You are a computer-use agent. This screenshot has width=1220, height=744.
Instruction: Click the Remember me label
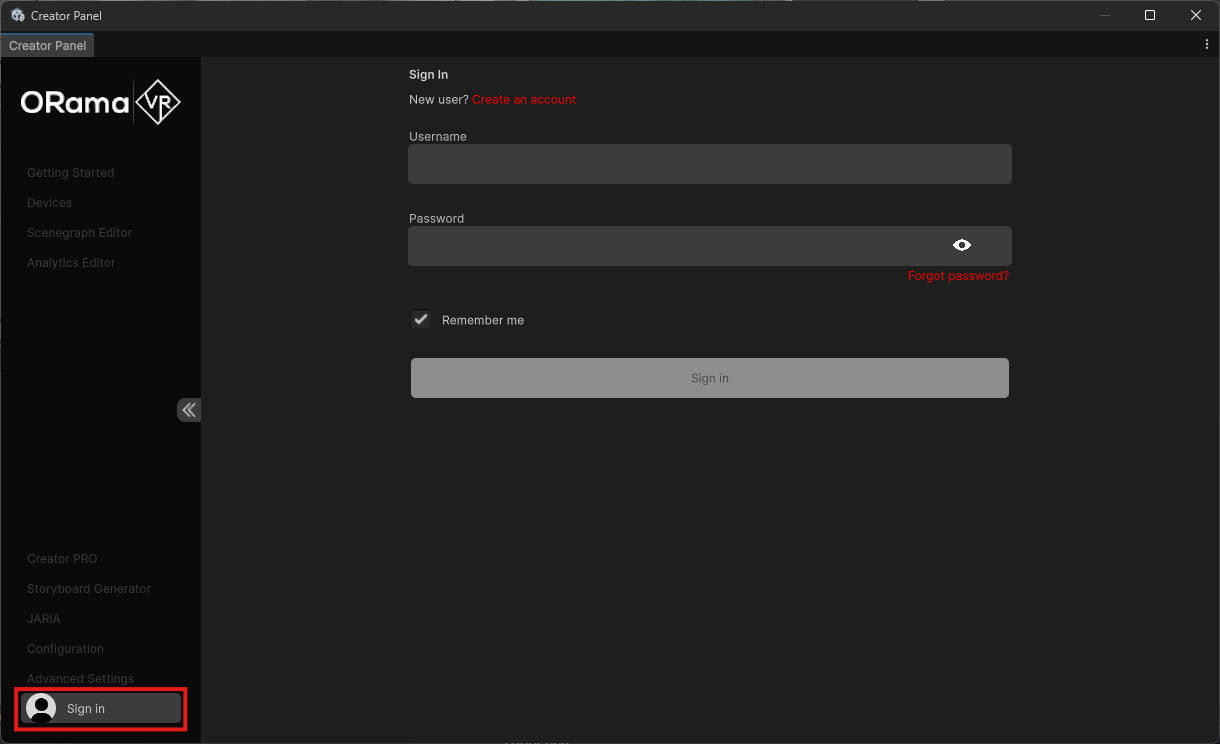pos(483,321)
